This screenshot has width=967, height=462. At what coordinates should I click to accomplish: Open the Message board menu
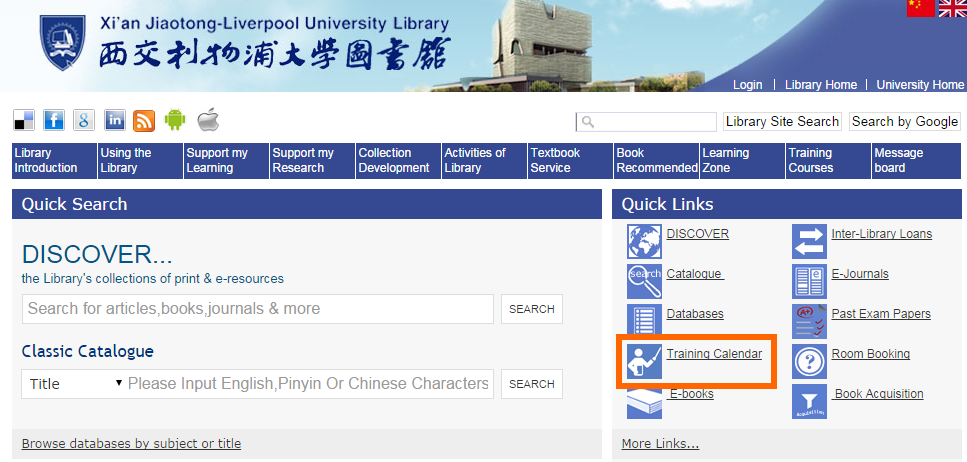pos(916,161)
